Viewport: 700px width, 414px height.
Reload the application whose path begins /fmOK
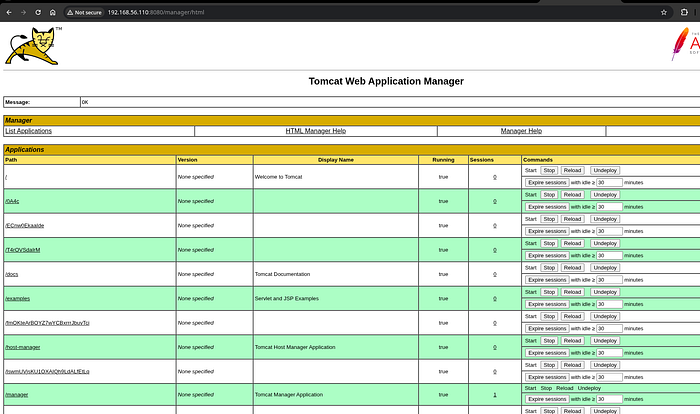[572, 317]
